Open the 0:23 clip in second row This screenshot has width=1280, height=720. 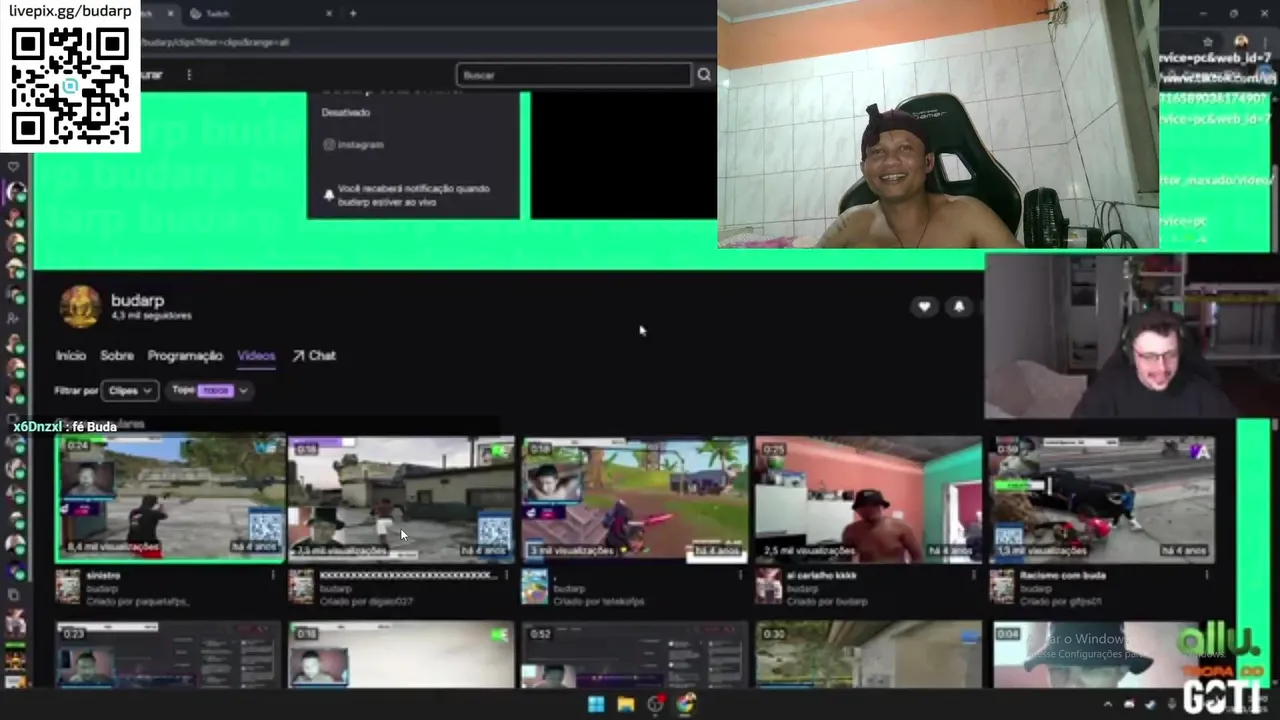168,655
